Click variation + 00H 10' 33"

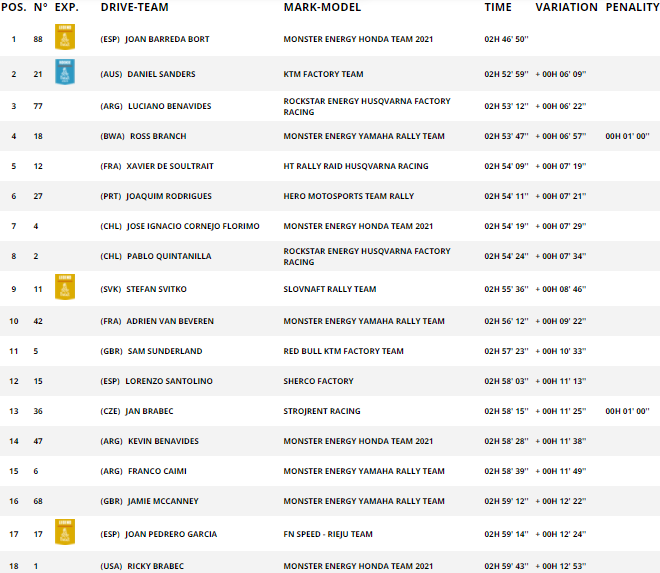point(561,351)
